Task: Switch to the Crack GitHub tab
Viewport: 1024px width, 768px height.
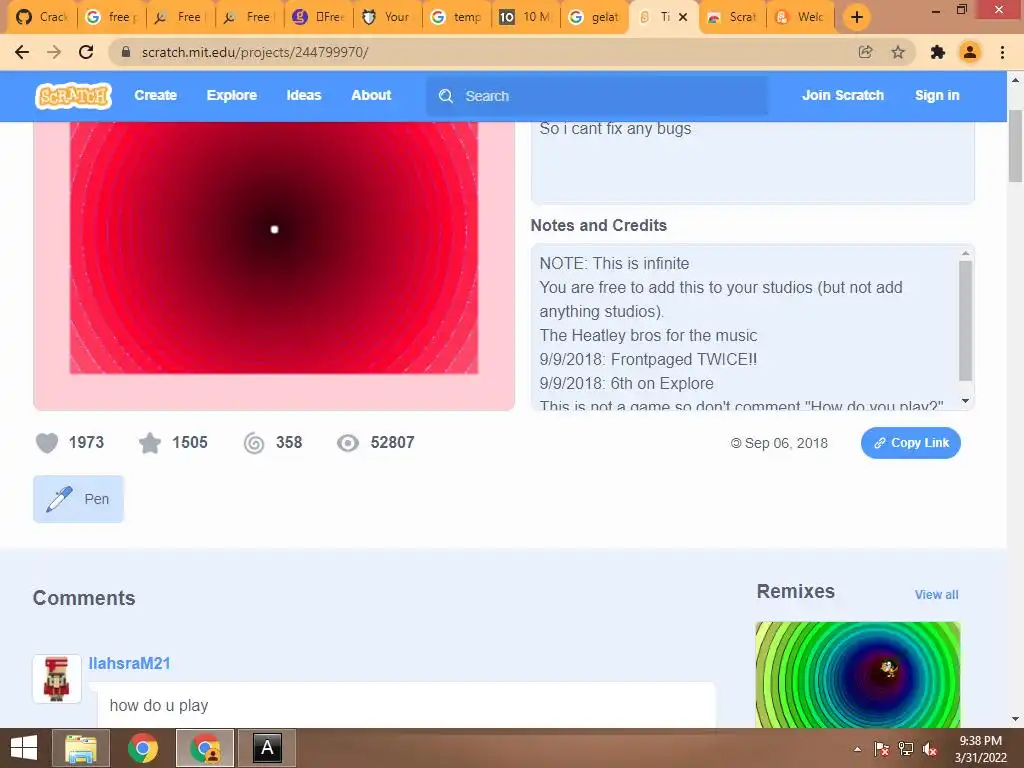Action: click(42, 17)
